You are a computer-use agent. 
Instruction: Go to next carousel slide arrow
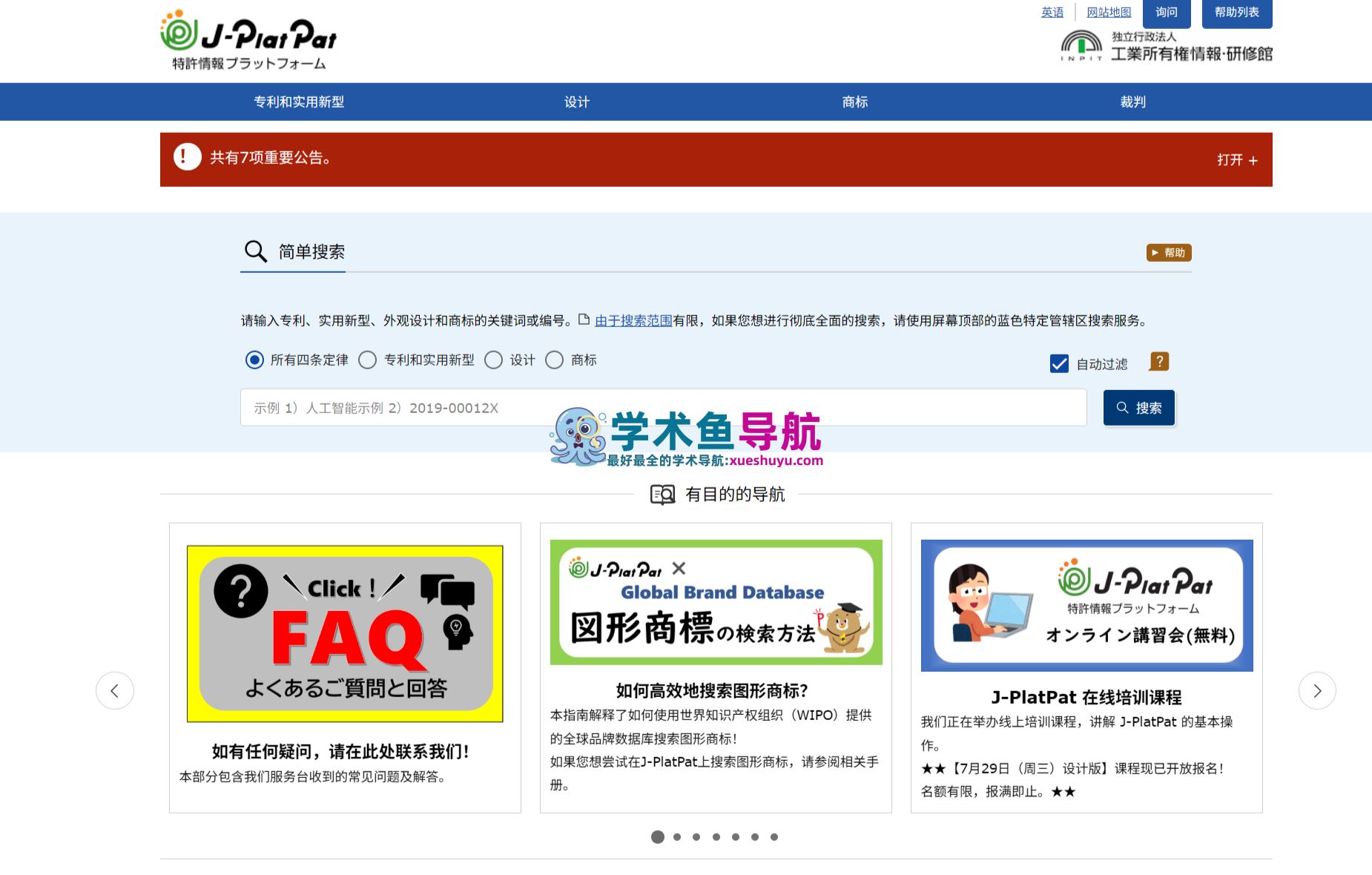coord(1317,690)
